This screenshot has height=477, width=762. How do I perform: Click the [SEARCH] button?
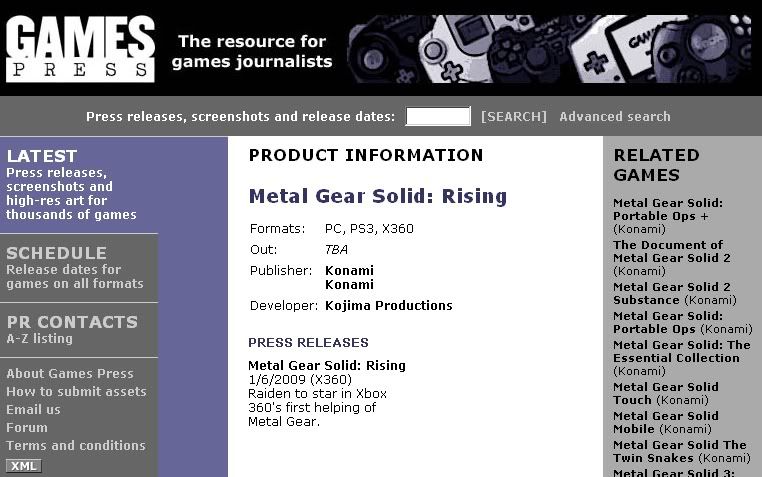click(514, 117)
